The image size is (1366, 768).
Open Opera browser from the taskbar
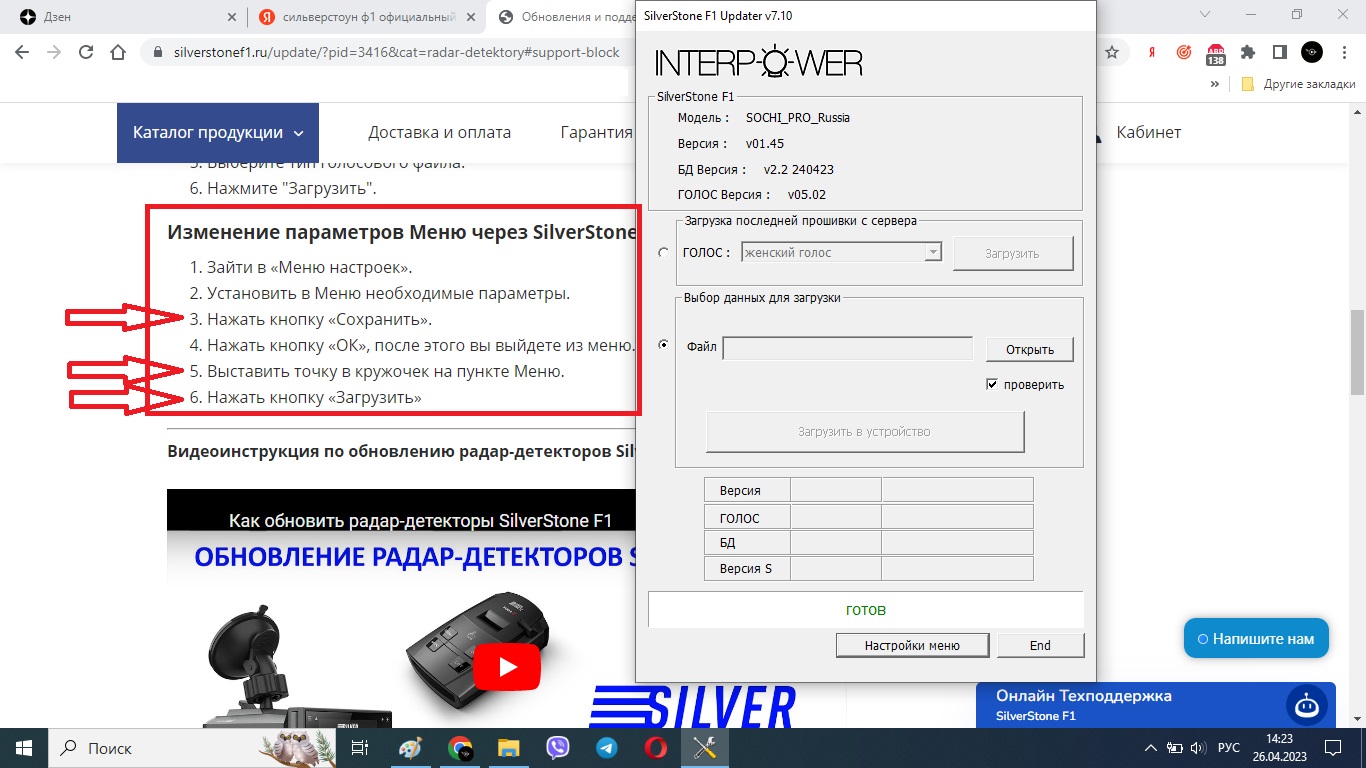656,747
